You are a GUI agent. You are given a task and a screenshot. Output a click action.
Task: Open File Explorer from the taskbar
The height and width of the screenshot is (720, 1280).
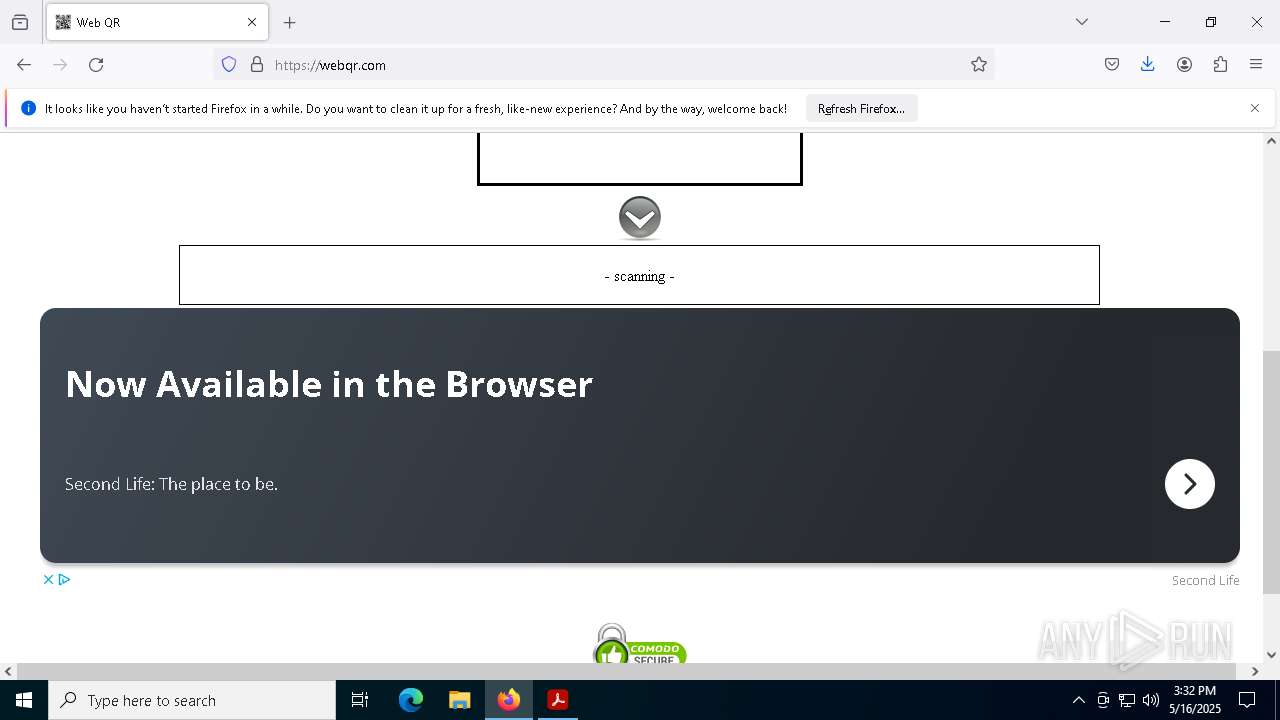[459, 700]
